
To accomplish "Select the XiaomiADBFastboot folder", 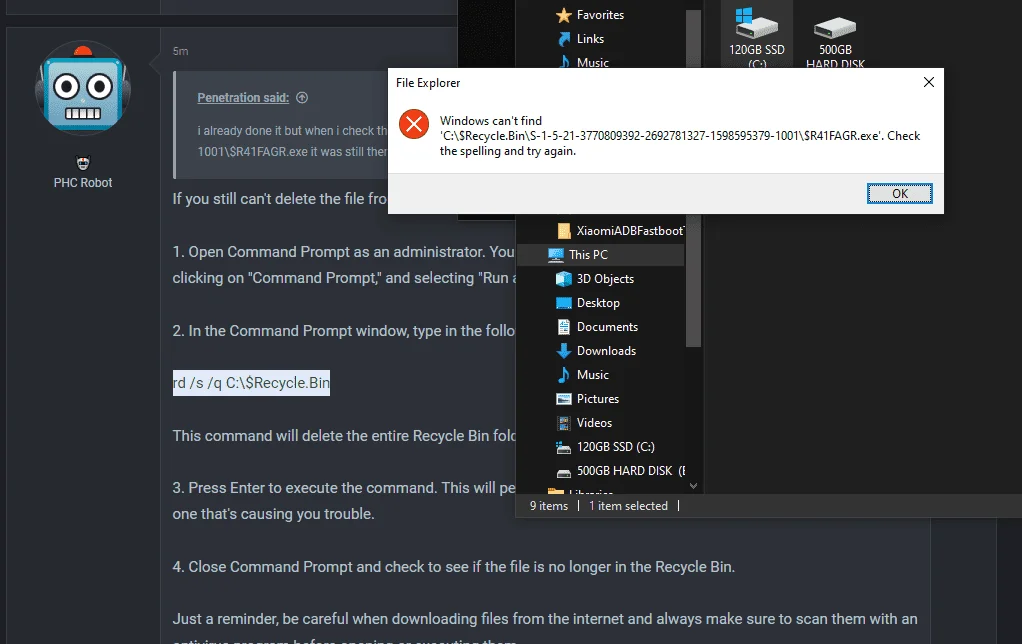I will pos(630,231).
